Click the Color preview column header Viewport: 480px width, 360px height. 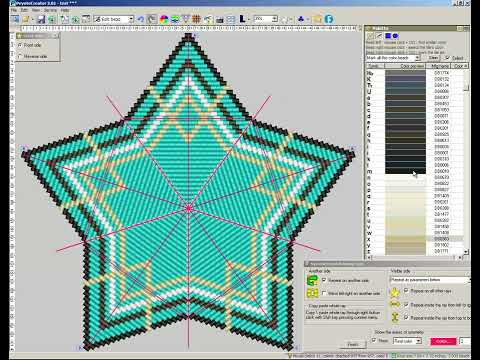pyautogui.click(x=405, y=66)
